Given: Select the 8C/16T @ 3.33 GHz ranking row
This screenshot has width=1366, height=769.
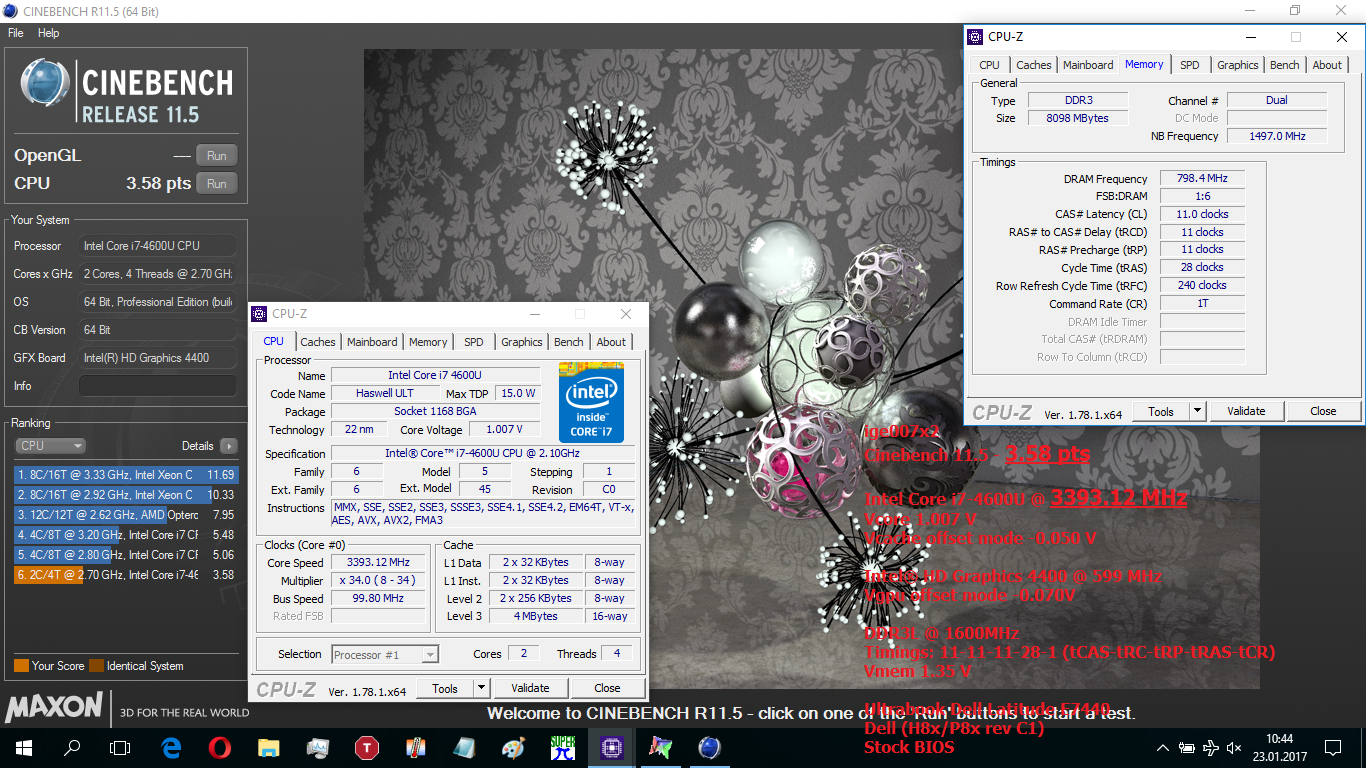Looking at the screenshot, I should 126,475.
